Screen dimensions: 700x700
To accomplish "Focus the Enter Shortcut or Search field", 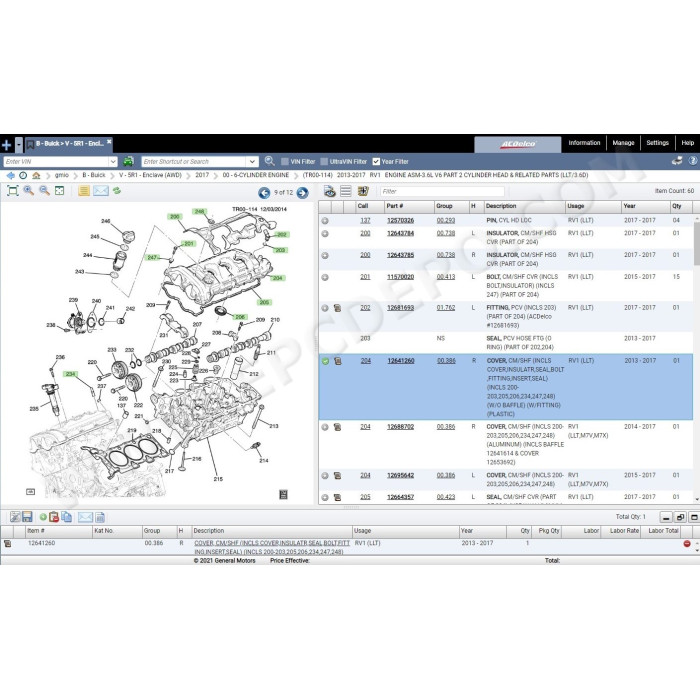I will (194, 162).
